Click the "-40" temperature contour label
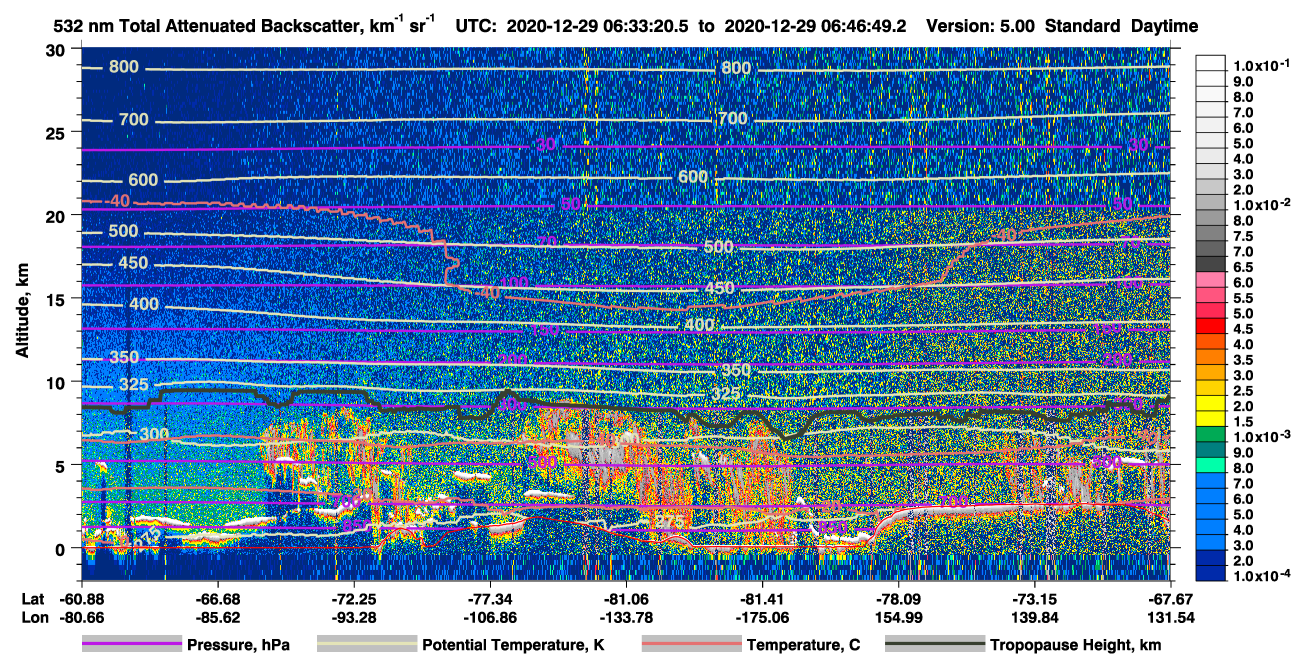Screen dimensions: 1300x667 [x=118, y=201]
